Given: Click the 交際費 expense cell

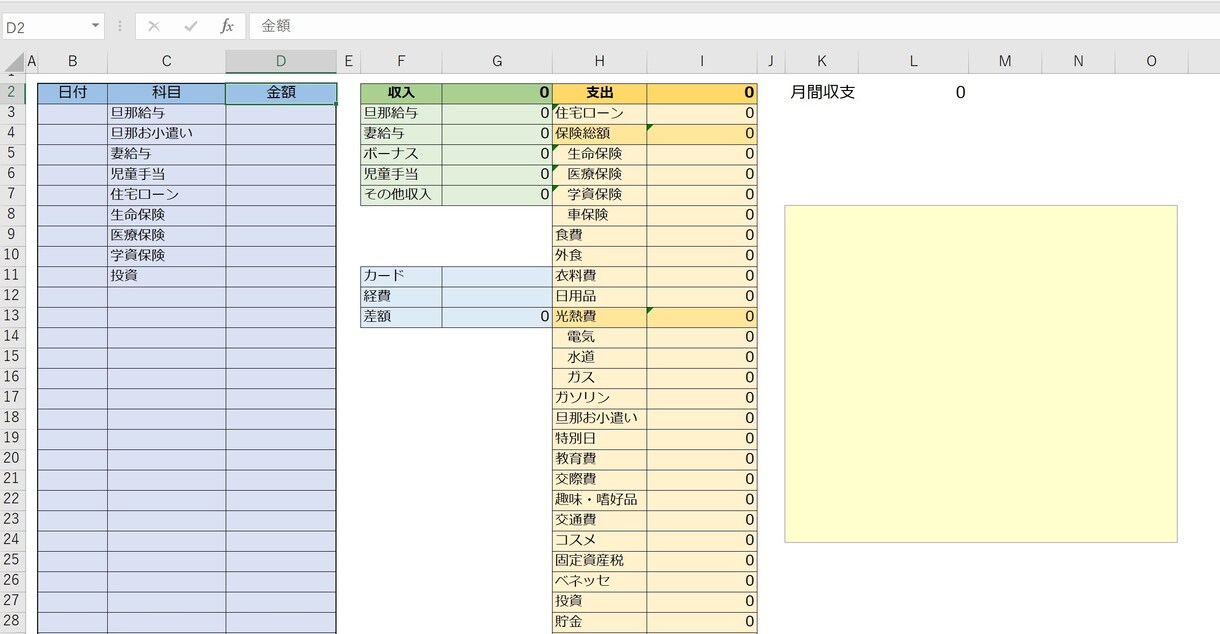Looking at the screenshot, I should [599, 479].
